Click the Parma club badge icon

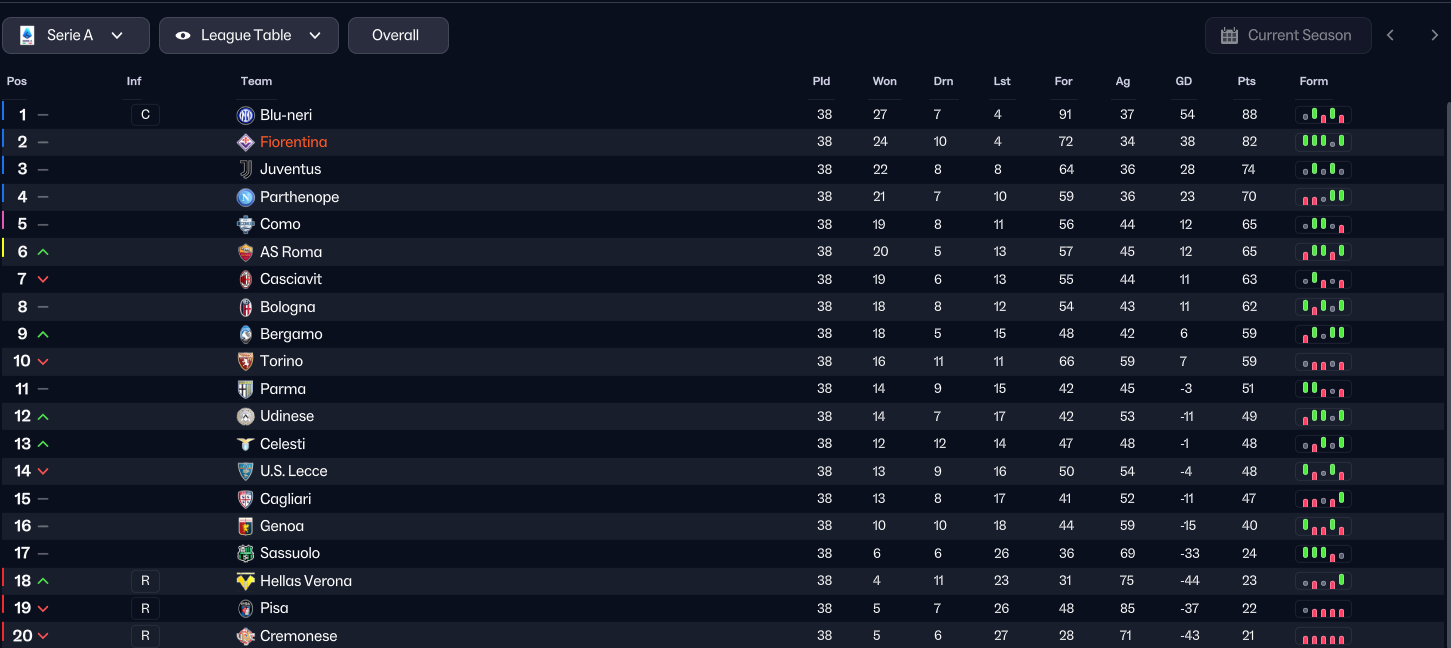[x=245, y=389]
